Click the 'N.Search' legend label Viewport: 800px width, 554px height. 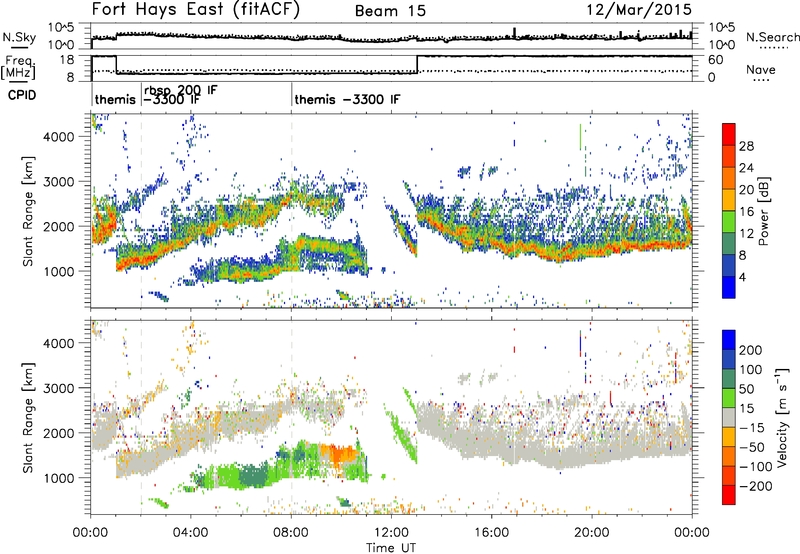(x=772, y=37)
